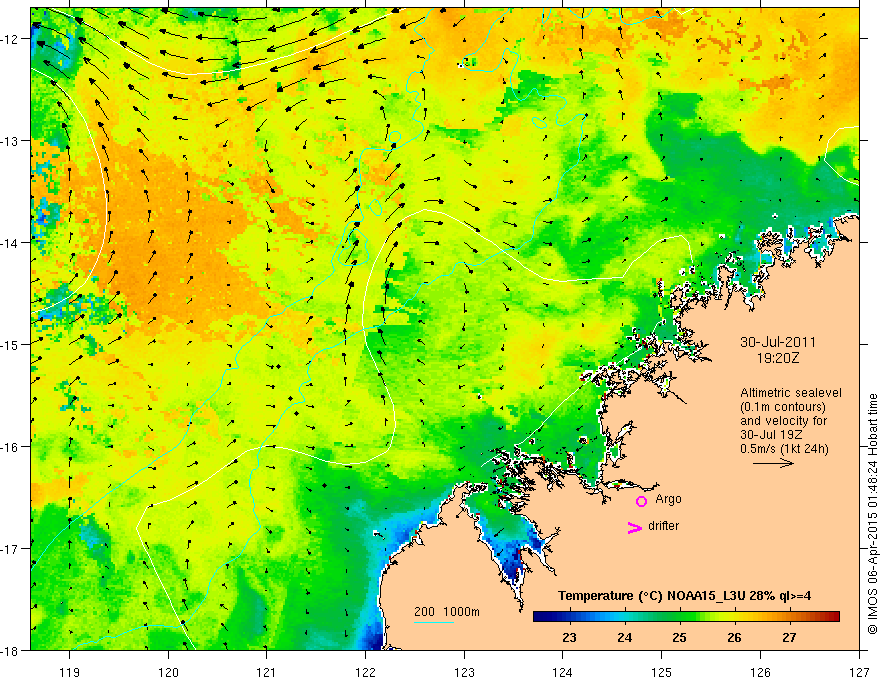Click longitude axis label 126

[x=760, y=672]
